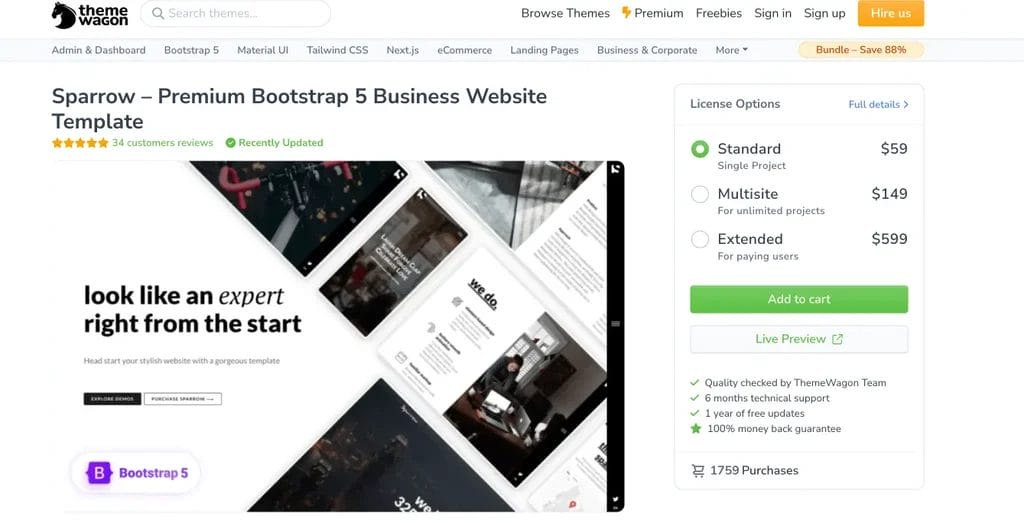This screenshot has height=523, width=1024.
Task: Click the cart icon beside 1759 Purchases
Action: point(697,471)
